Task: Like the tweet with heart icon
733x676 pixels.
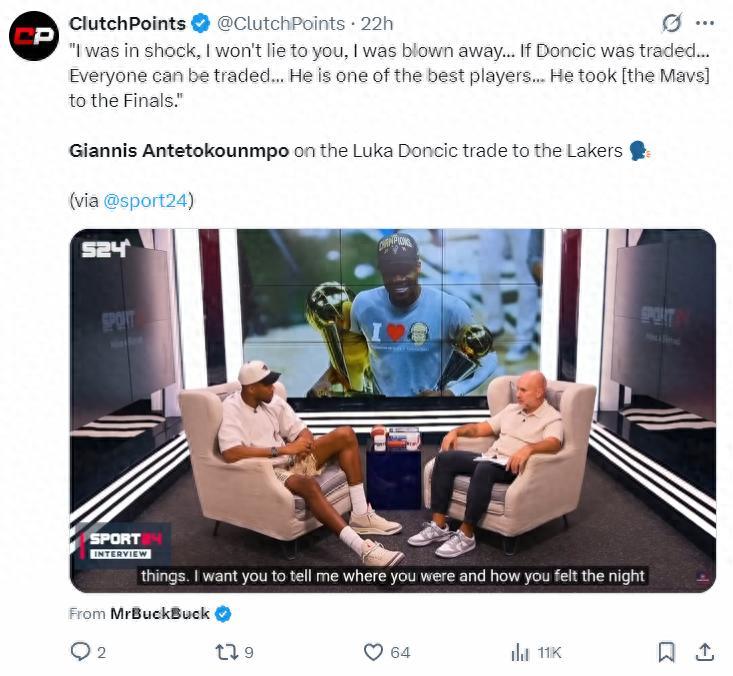Action: [373, 652]
